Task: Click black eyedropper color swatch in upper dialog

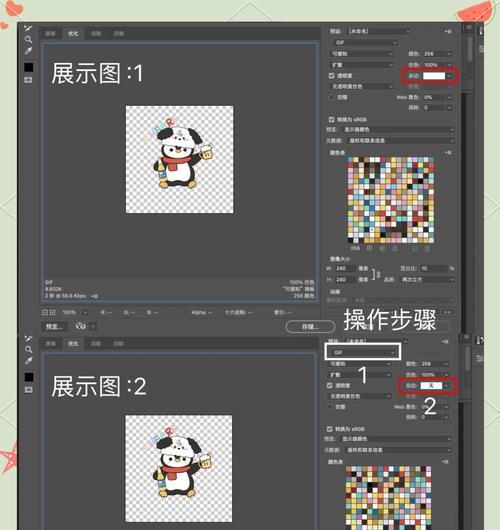Action: (28, 67)
